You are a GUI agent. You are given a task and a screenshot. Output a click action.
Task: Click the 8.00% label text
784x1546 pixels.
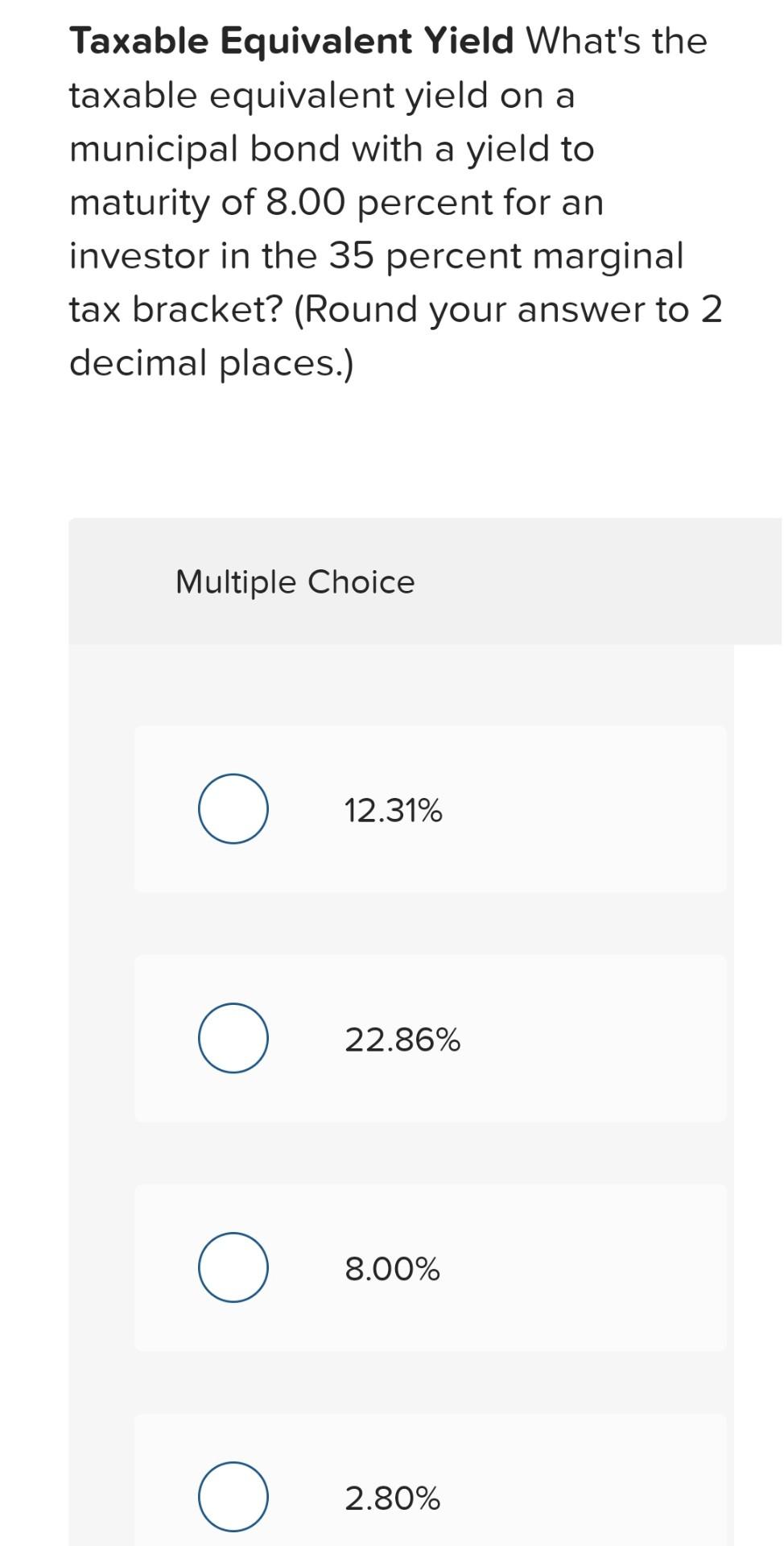pos(392,1267)
